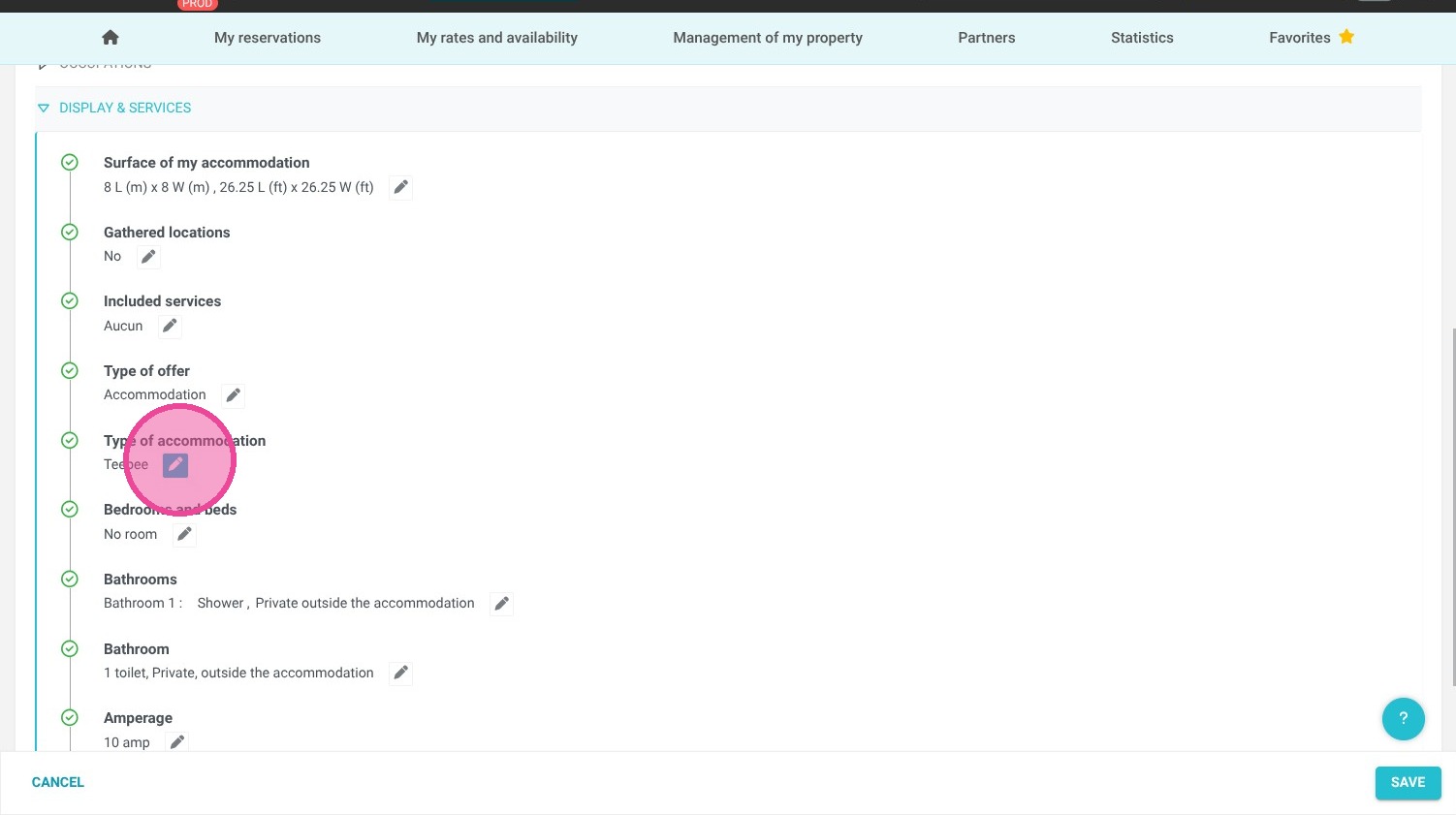The image size is (1456, 815).
Task: Click green check beside Bathroom toilet row
Action: pos(70,648)
